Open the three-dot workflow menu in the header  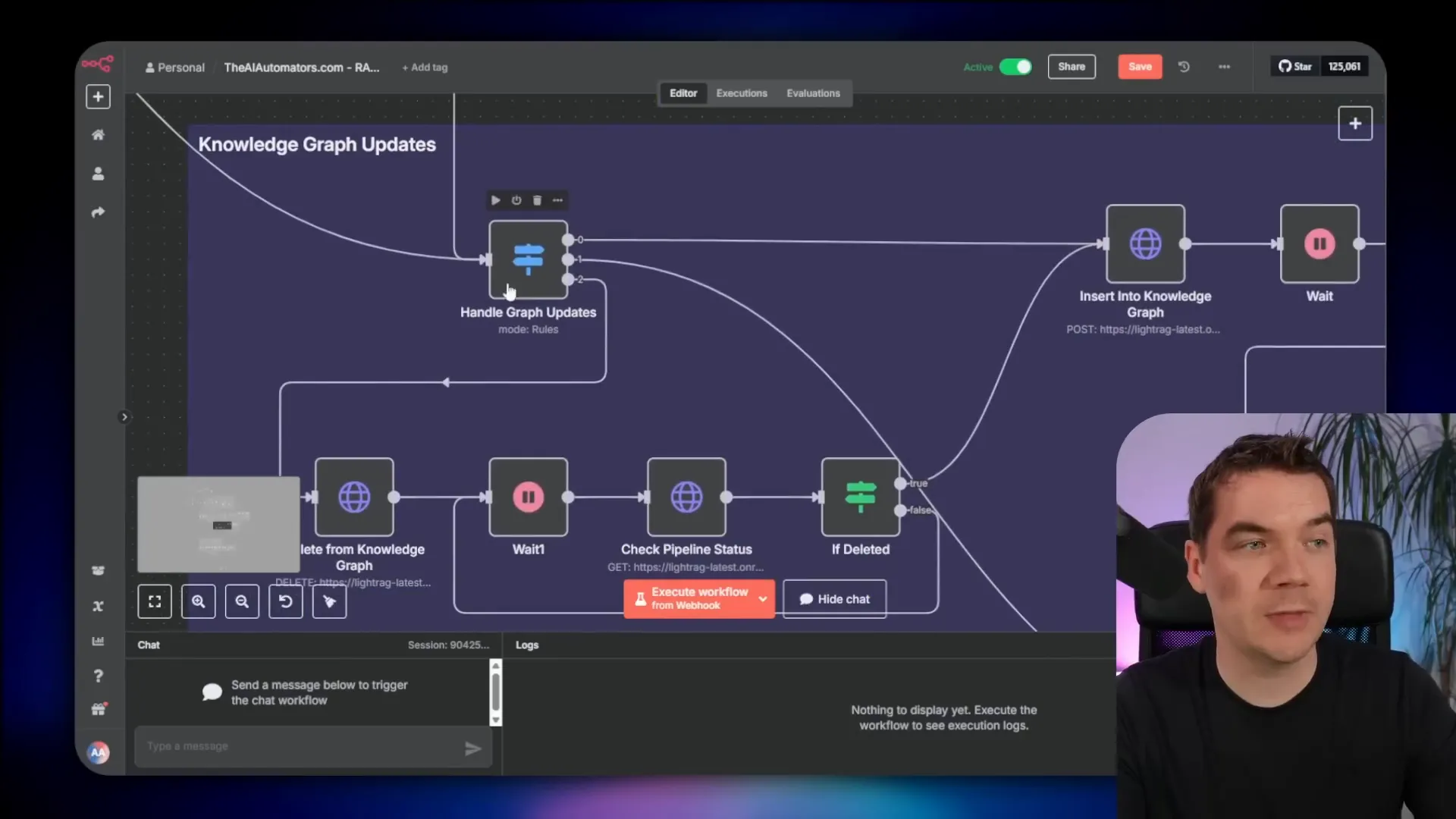(1224, 67)
